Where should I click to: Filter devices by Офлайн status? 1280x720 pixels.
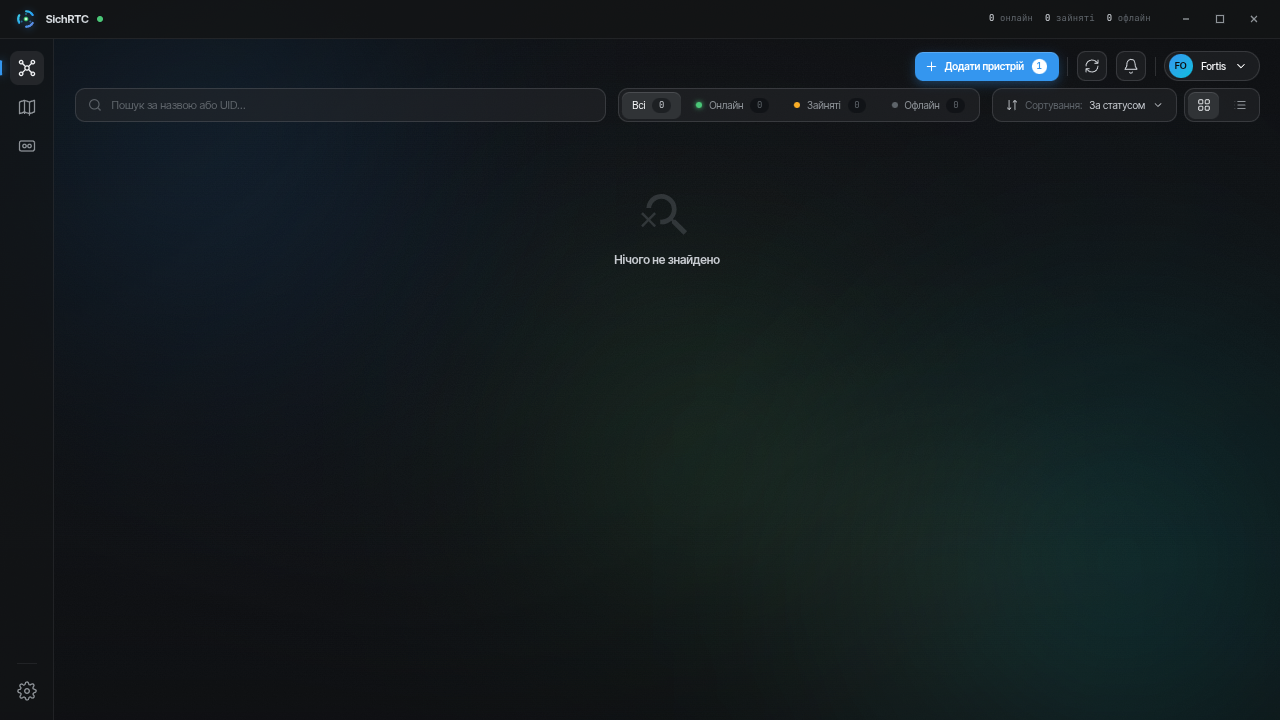[x=928, y=105]
